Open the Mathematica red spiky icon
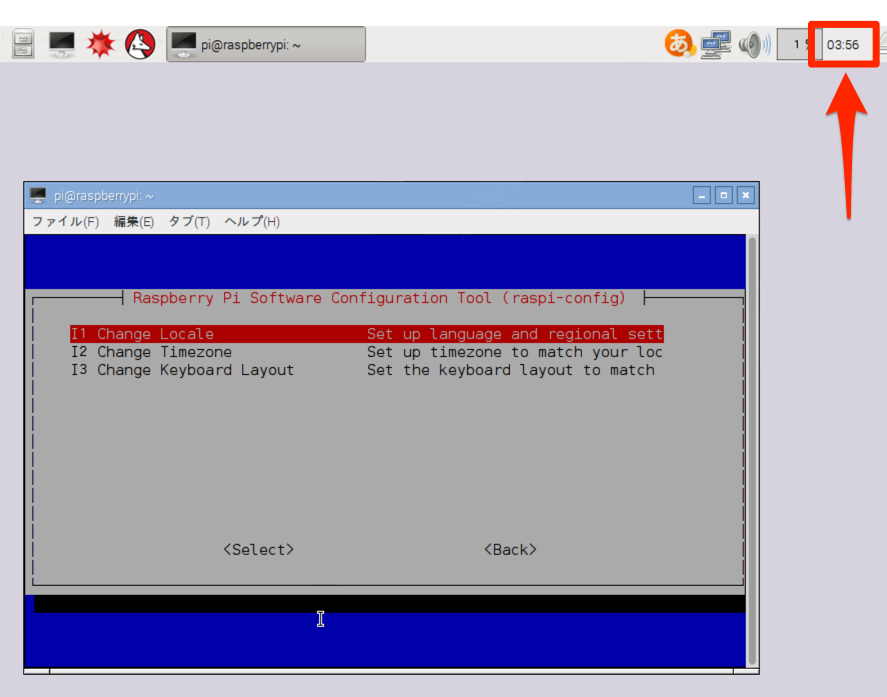Image resolution: width=887 pixels, height=697 pixels. click(101, 44)
